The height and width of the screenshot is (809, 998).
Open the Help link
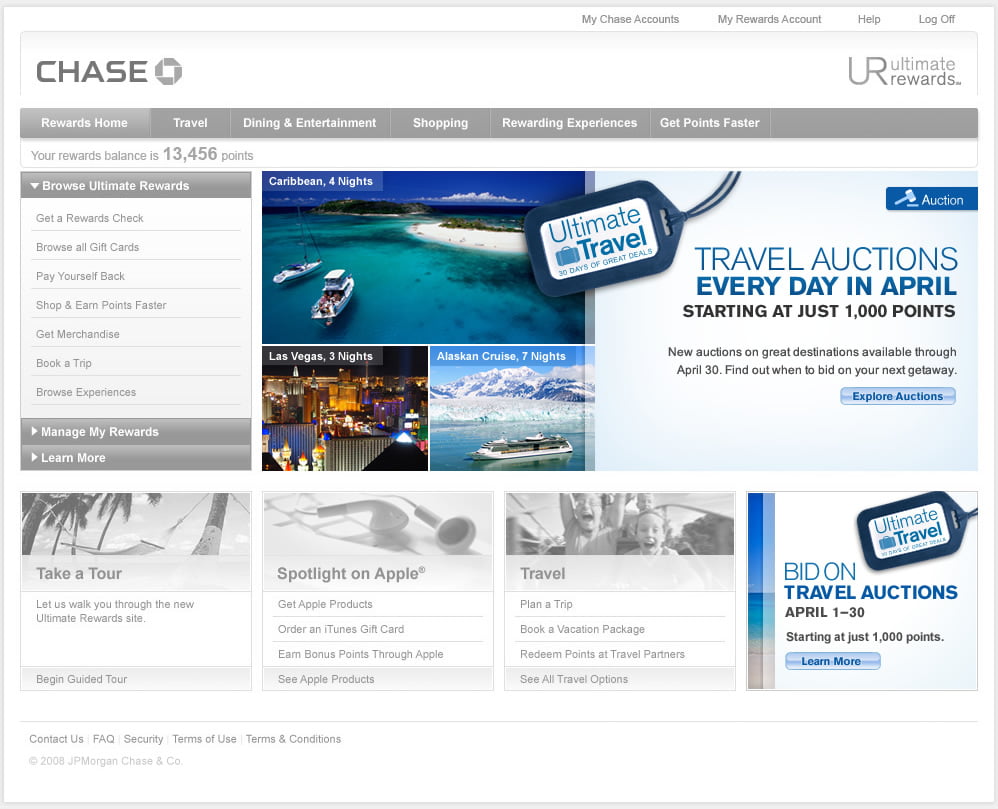[869, 19]
